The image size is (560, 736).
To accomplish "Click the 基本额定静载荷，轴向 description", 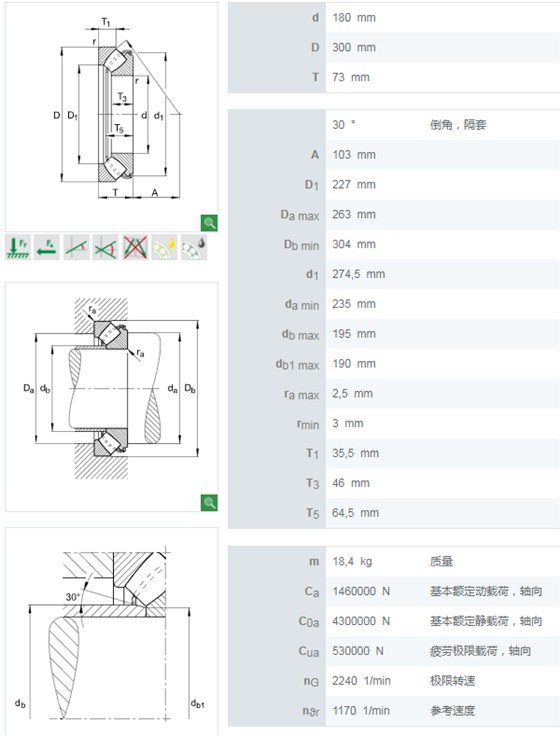I will [486, 621].
